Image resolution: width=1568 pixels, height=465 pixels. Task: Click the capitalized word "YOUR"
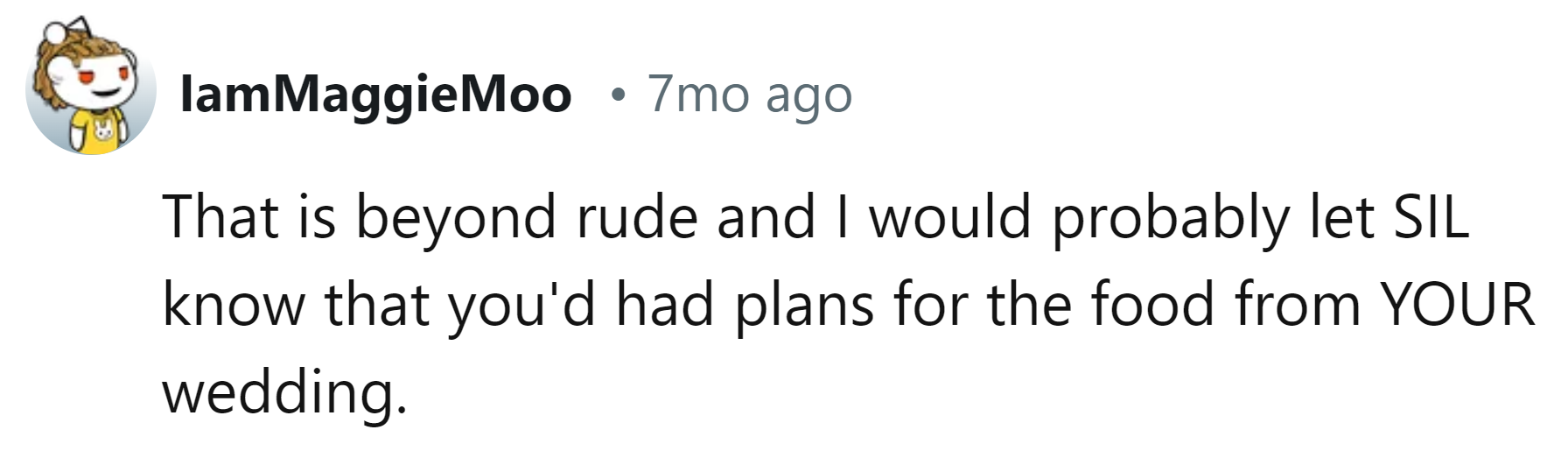coord(1457,305)
